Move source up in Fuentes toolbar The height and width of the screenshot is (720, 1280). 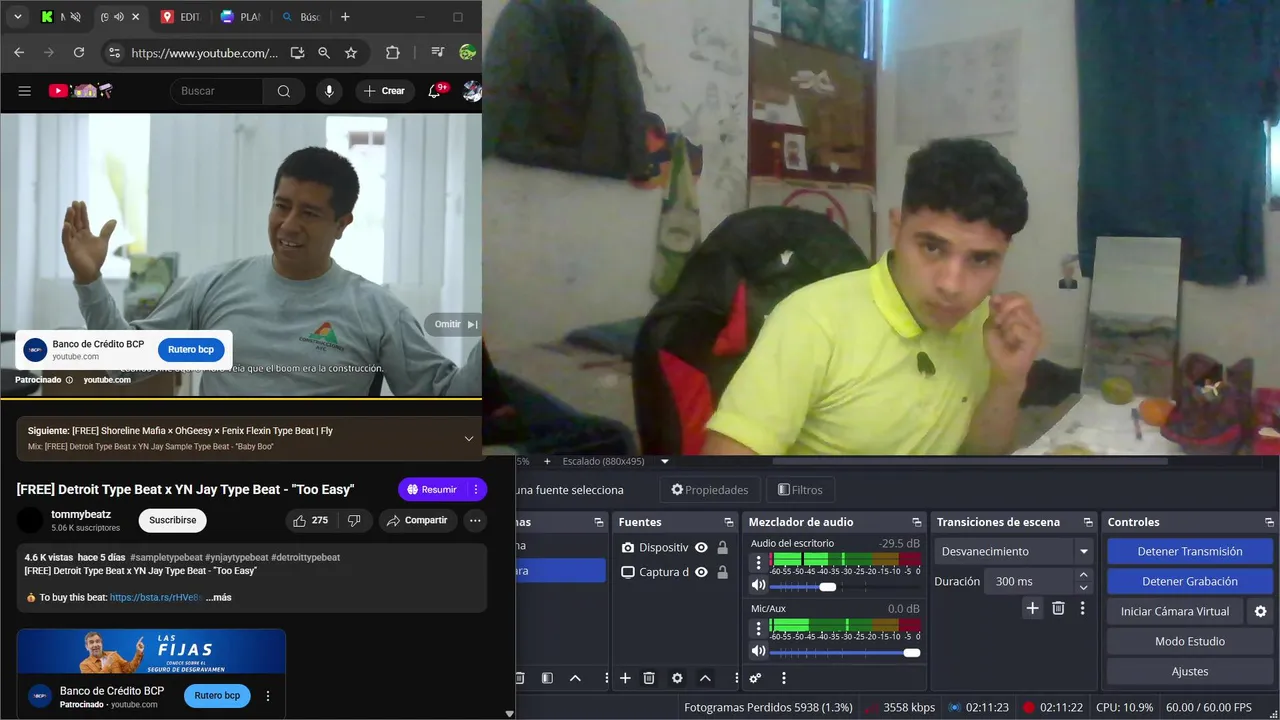pos(705,678)
